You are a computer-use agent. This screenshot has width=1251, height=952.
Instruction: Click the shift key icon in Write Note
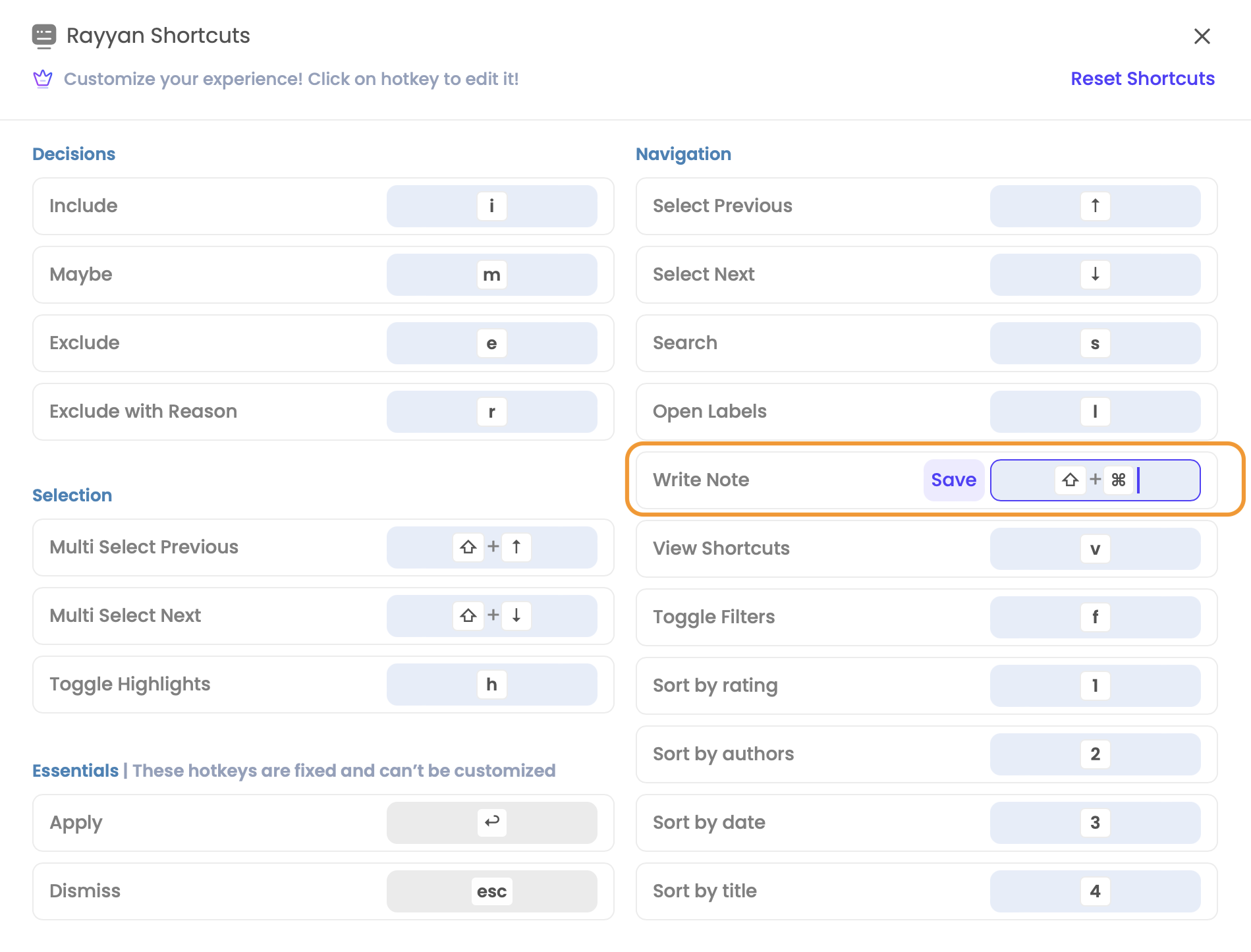1070,480
